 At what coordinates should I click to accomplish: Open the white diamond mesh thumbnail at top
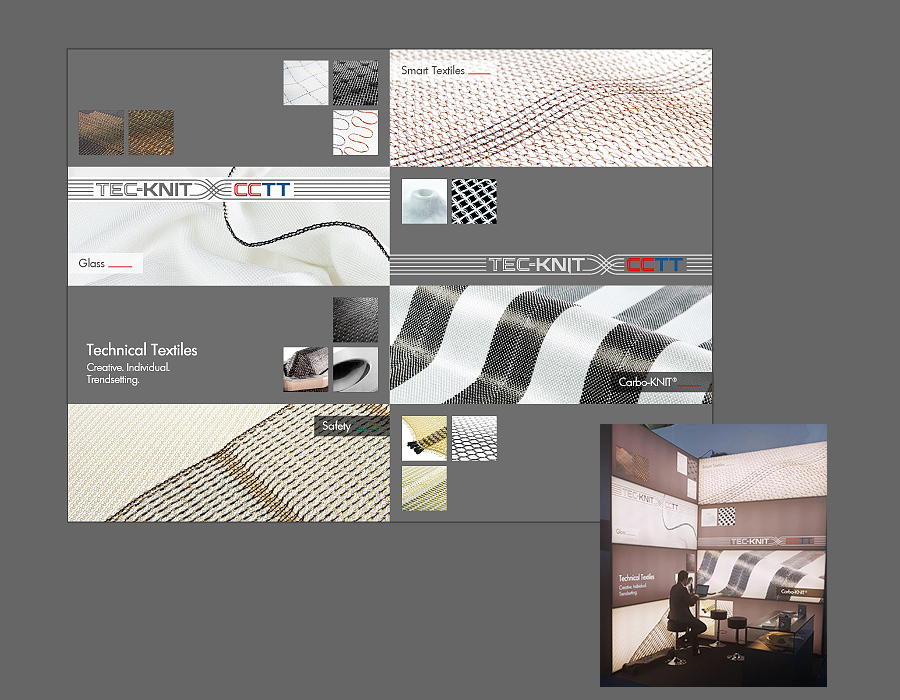[x=305, y=83]
